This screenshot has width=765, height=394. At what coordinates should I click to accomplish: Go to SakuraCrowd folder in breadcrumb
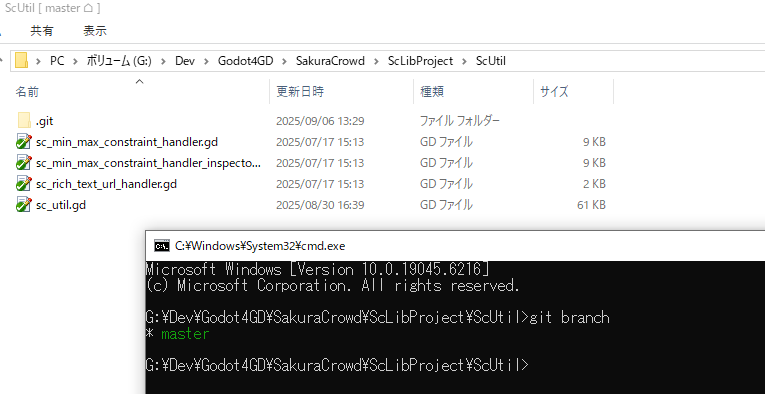(330, 61)
